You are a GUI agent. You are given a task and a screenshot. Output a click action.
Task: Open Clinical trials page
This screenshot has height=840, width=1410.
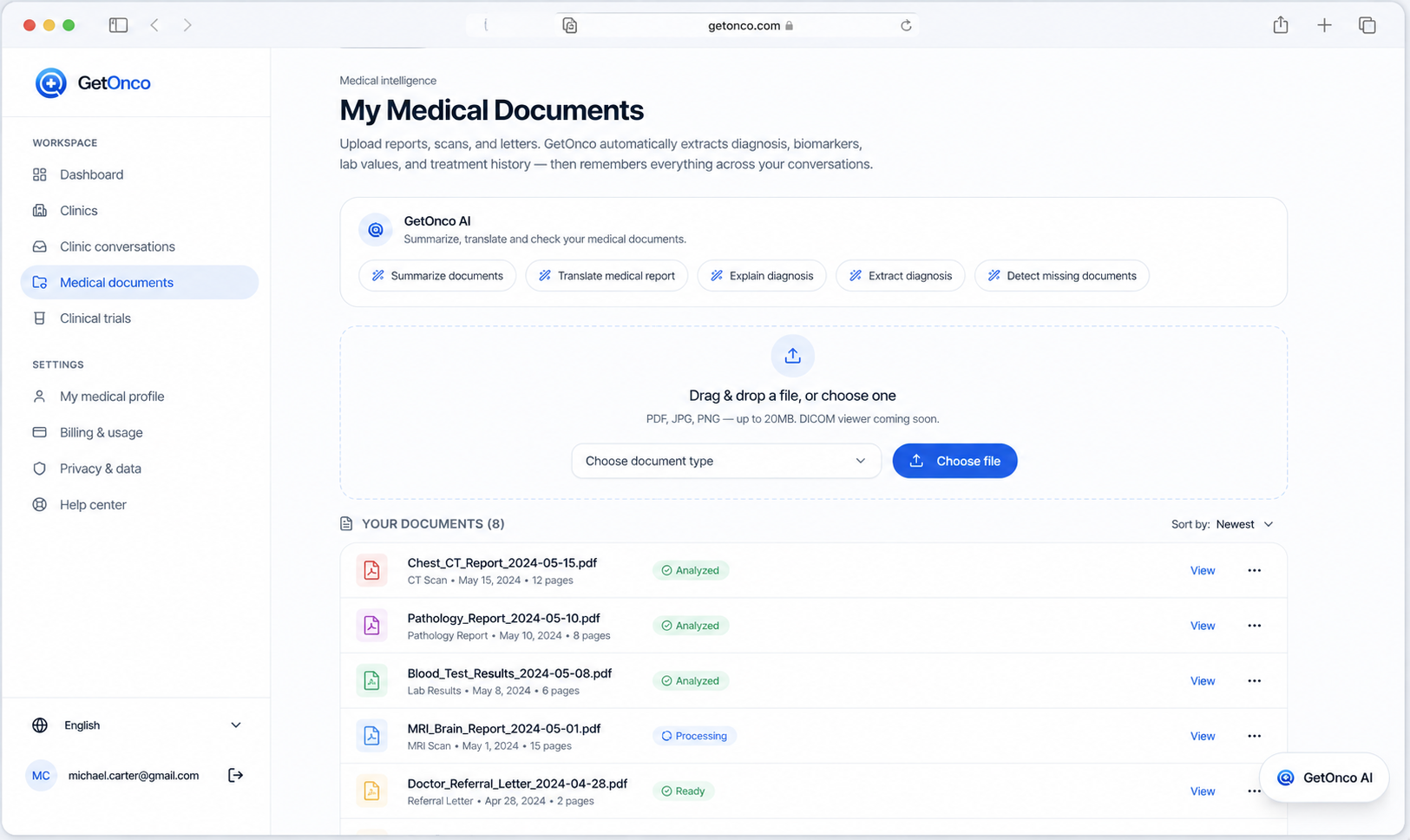pos(139,318)
